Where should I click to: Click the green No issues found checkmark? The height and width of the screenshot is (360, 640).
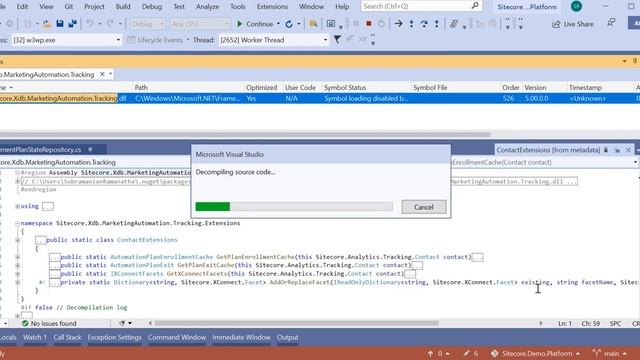point(25,323)
